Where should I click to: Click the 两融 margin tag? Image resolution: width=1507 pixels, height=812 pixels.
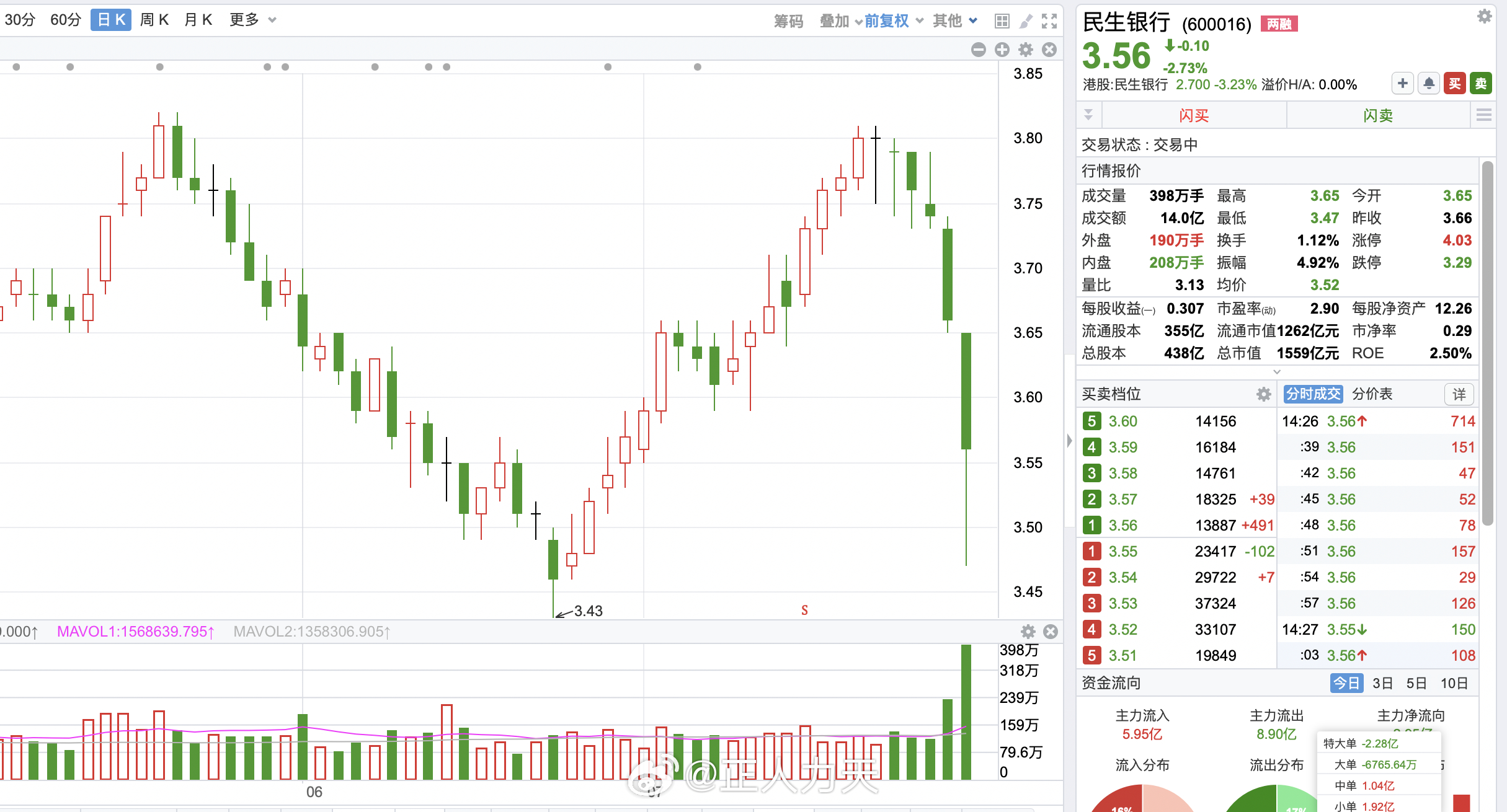[1279, 24]
